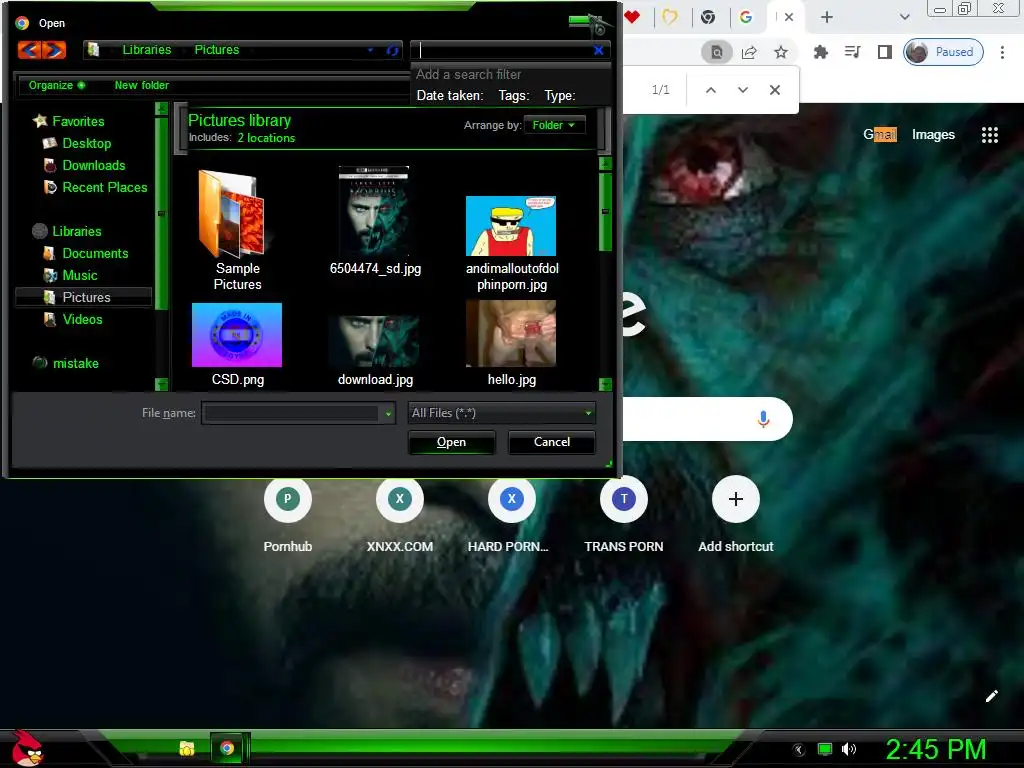Screen dimensions: 1024x768
Task: Open a new Chrome tab
Action: [827, 18]
